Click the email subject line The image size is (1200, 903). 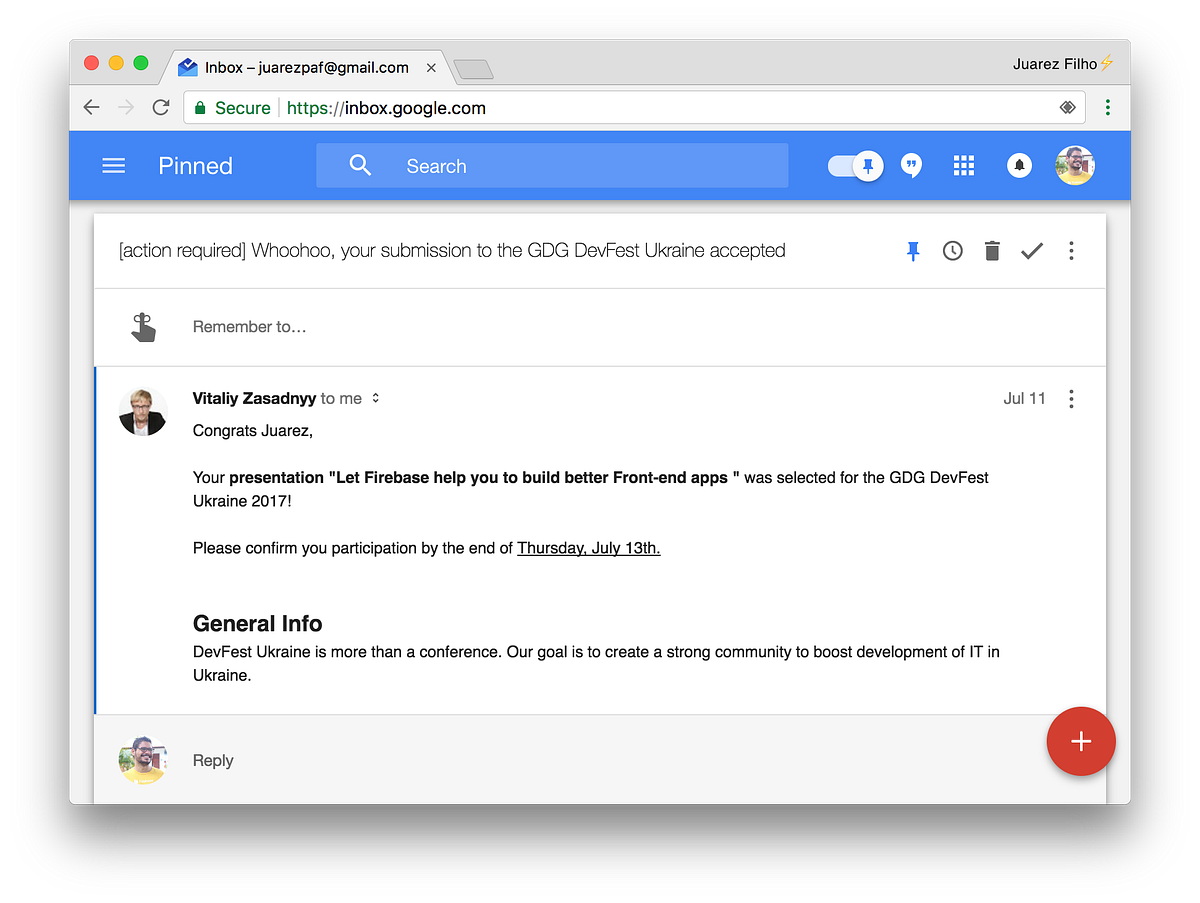pyautogui.click(x=452, y=251)
